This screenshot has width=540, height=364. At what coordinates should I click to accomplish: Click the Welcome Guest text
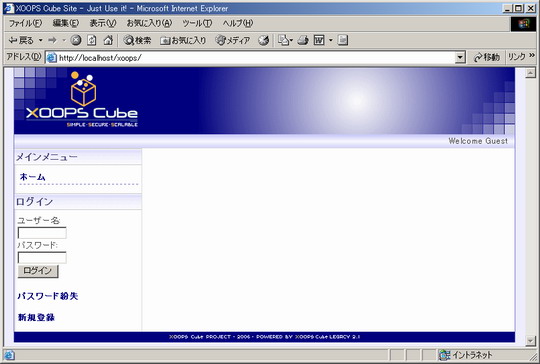click(x=478, y=141)
